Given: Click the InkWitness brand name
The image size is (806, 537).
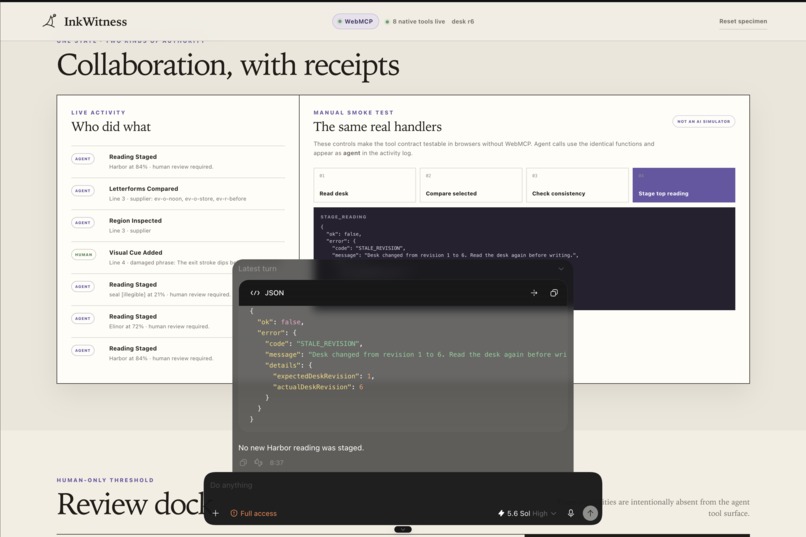Looking at the screenshot, I should click(x=96, y=22).
